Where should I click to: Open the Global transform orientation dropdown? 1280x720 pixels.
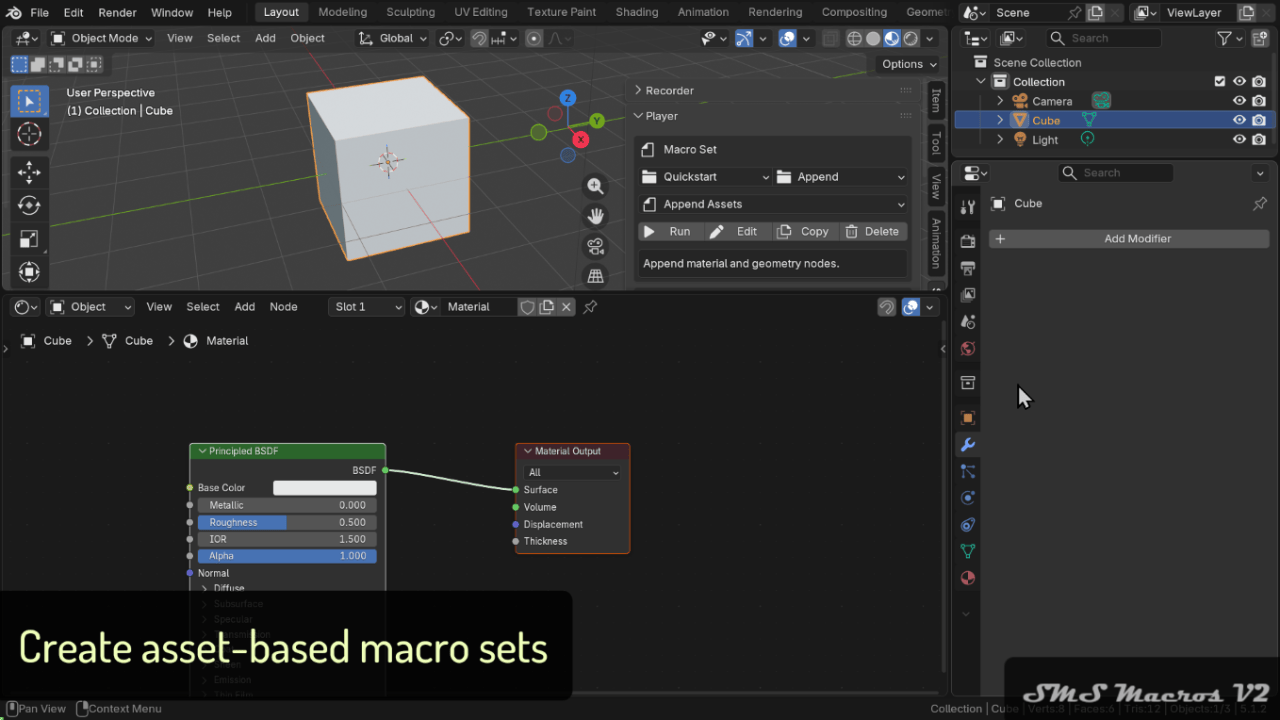coord(393,38)
